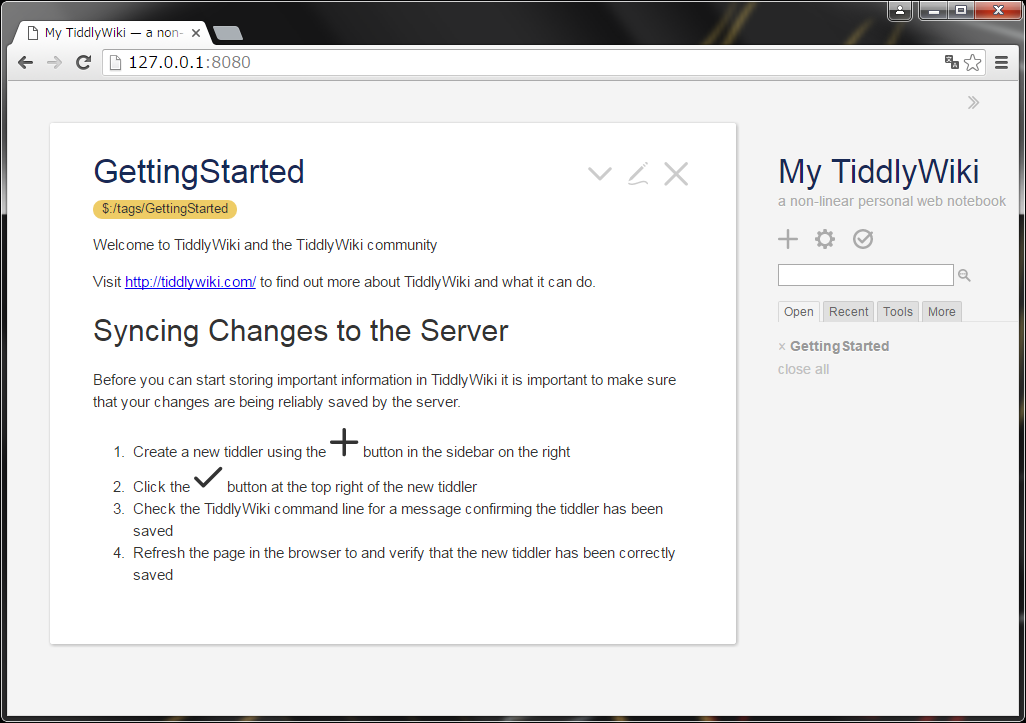Click the plus icon in step 1 text
The height and width of the screenshot is (723, 1026).
point(344,442)
